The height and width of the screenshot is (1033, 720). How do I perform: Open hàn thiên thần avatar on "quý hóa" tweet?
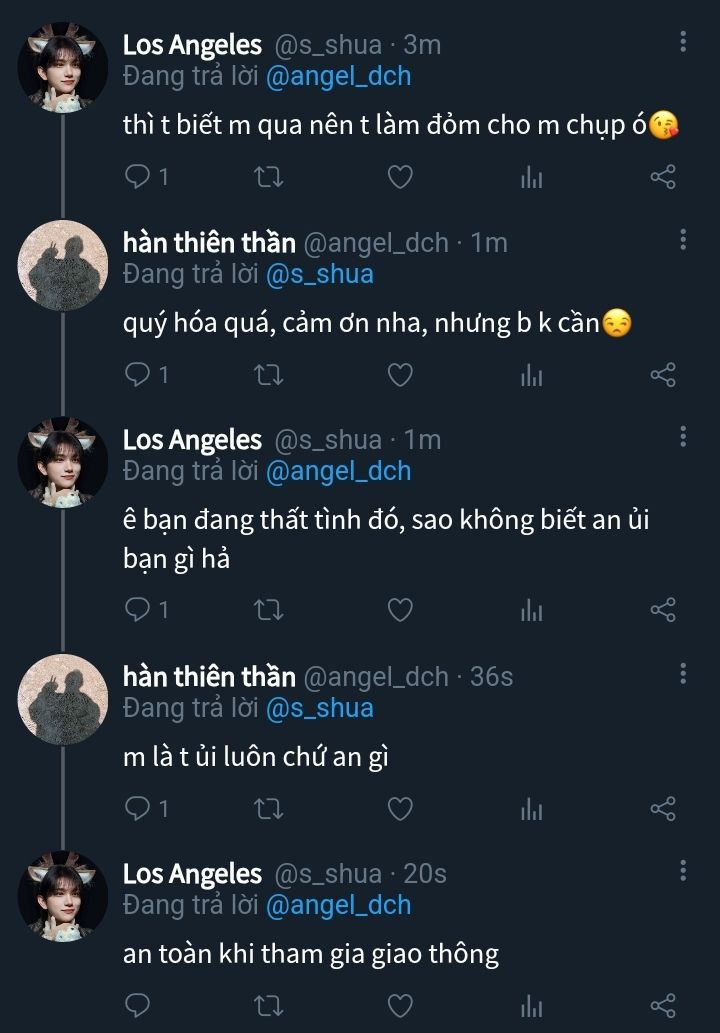(63, 265)
